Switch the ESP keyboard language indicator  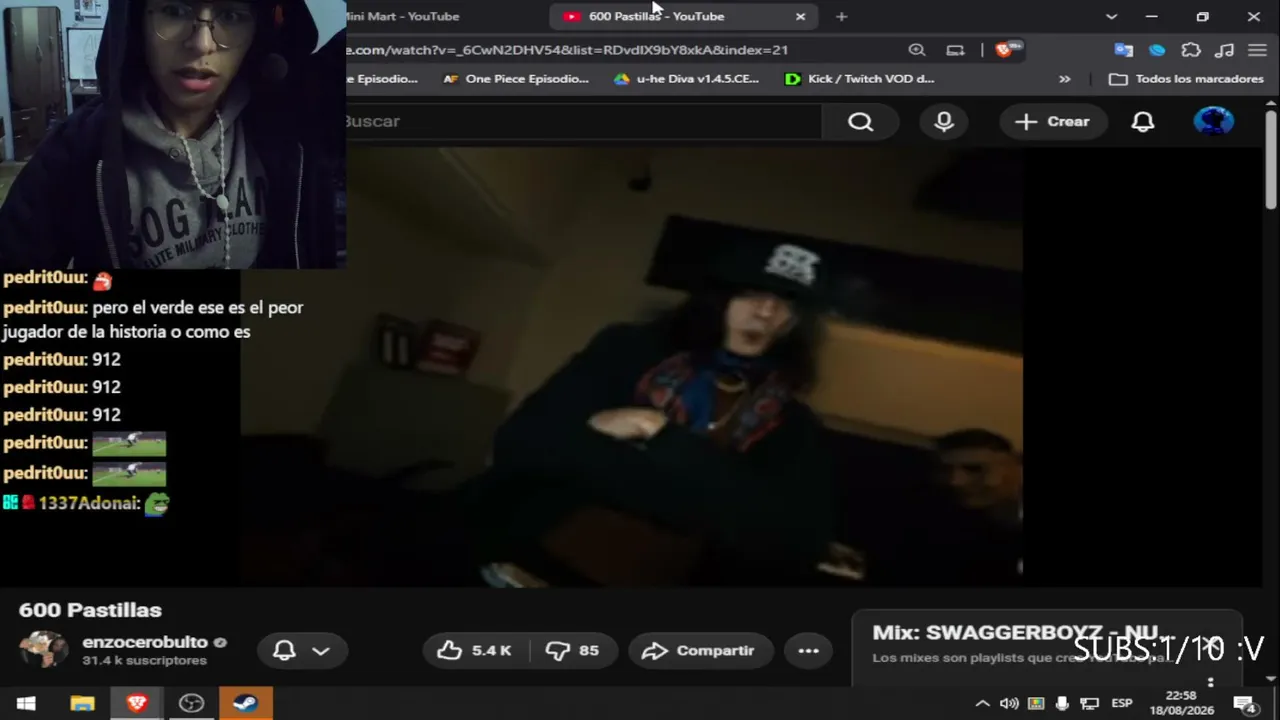tap(1122, 703)
